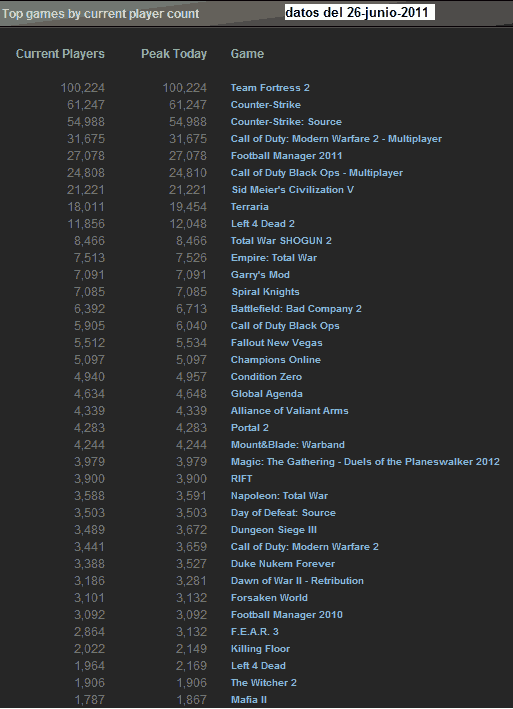Open Football Manager 2011 link
The image size is (513, 709).
287,156
